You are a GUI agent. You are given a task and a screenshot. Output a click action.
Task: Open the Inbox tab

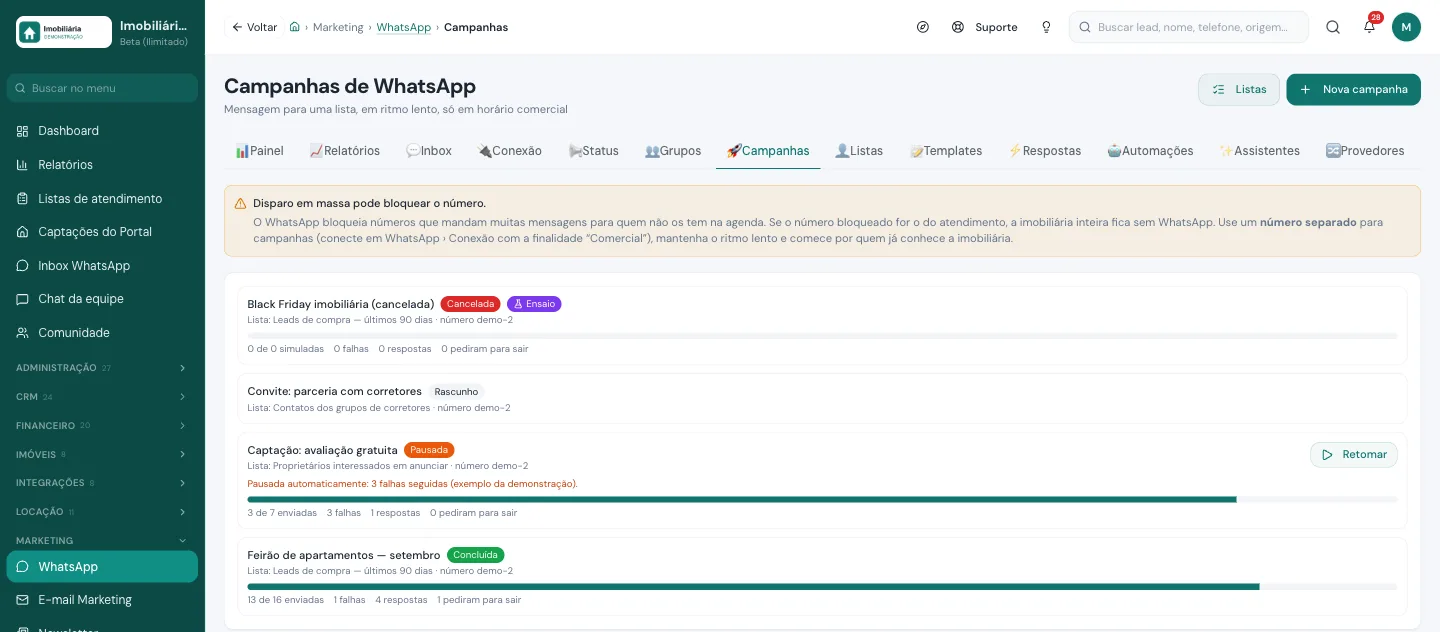point(428,151)
